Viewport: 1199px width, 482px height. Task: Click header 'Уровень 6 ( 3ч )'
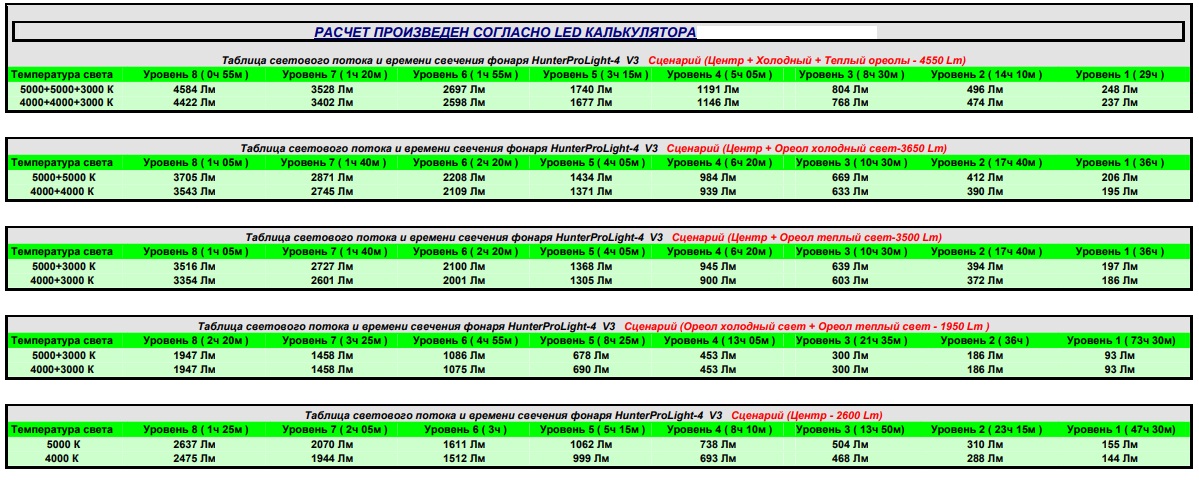(x=466, y=429)
